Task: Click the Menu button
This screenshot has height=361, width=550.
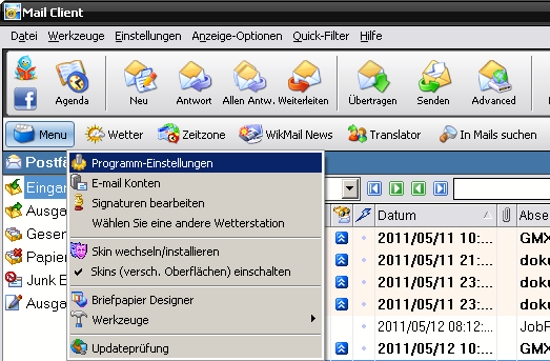Action: 40,134
